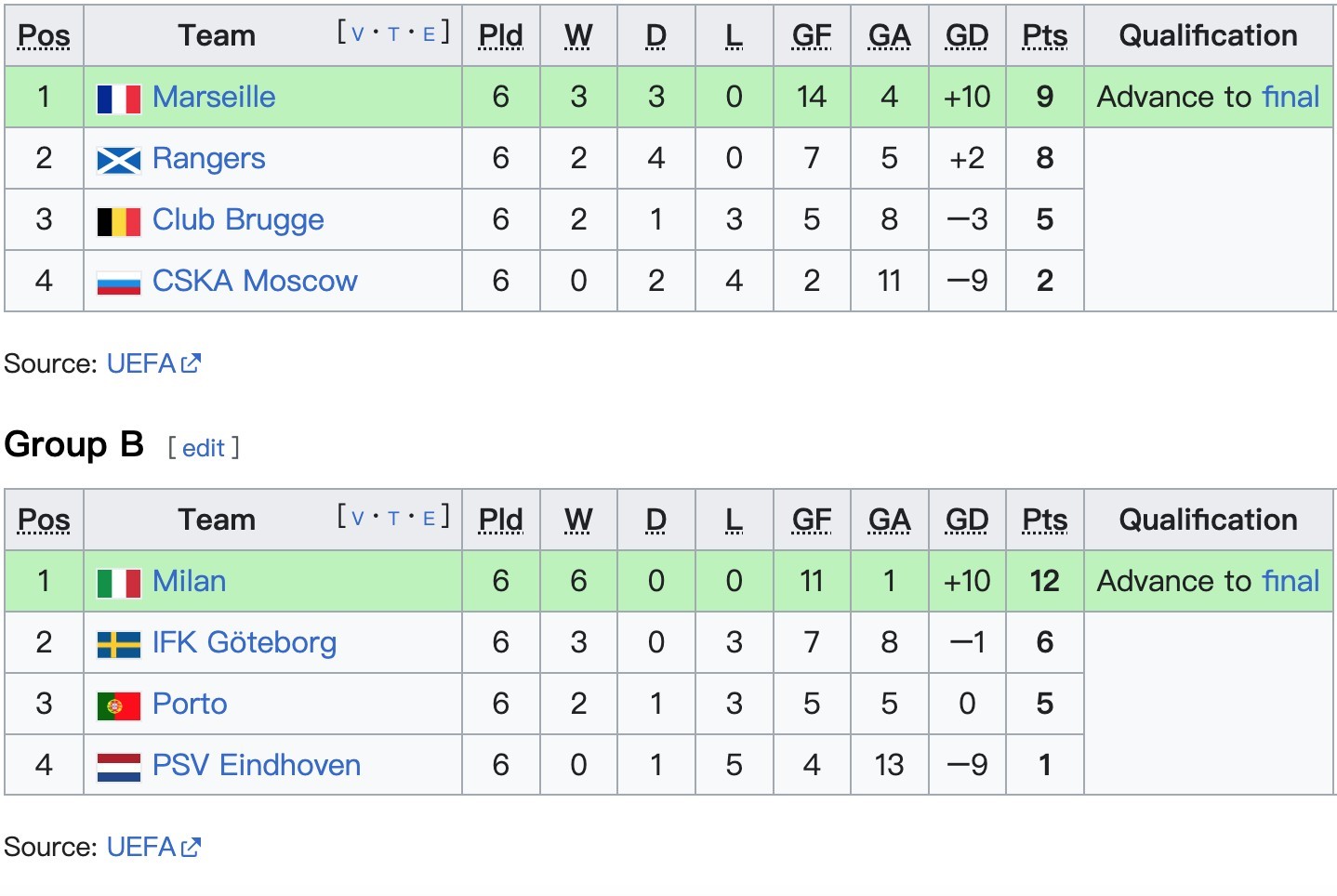Open the PSV Eindhoven link

click(x=256, y=765)
